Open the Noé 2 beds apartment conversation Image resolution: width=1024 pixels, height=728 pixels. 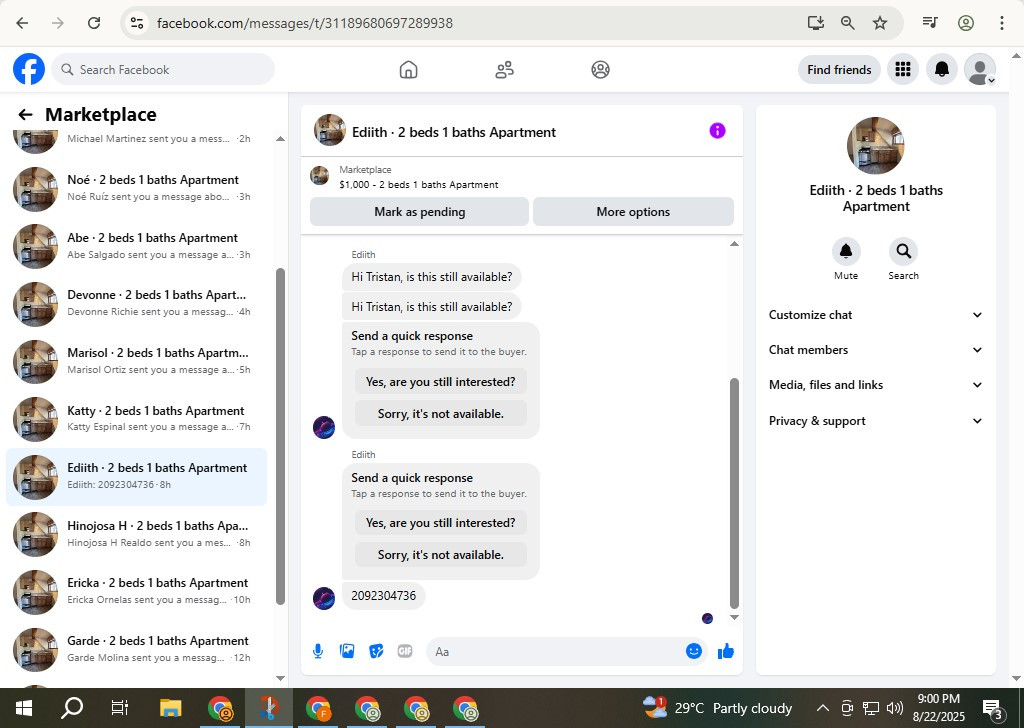136,189
